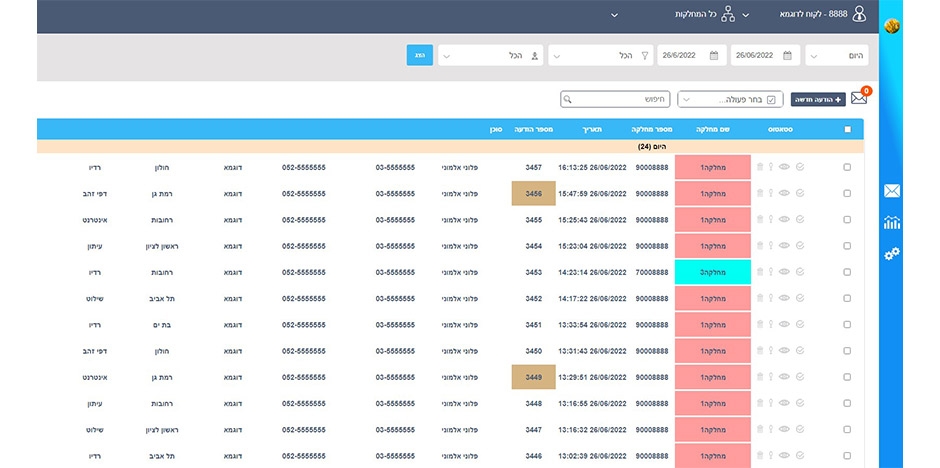
Task: Check the checkbox for row 3457
Action: pyautogui.click(x=847, y=167)
